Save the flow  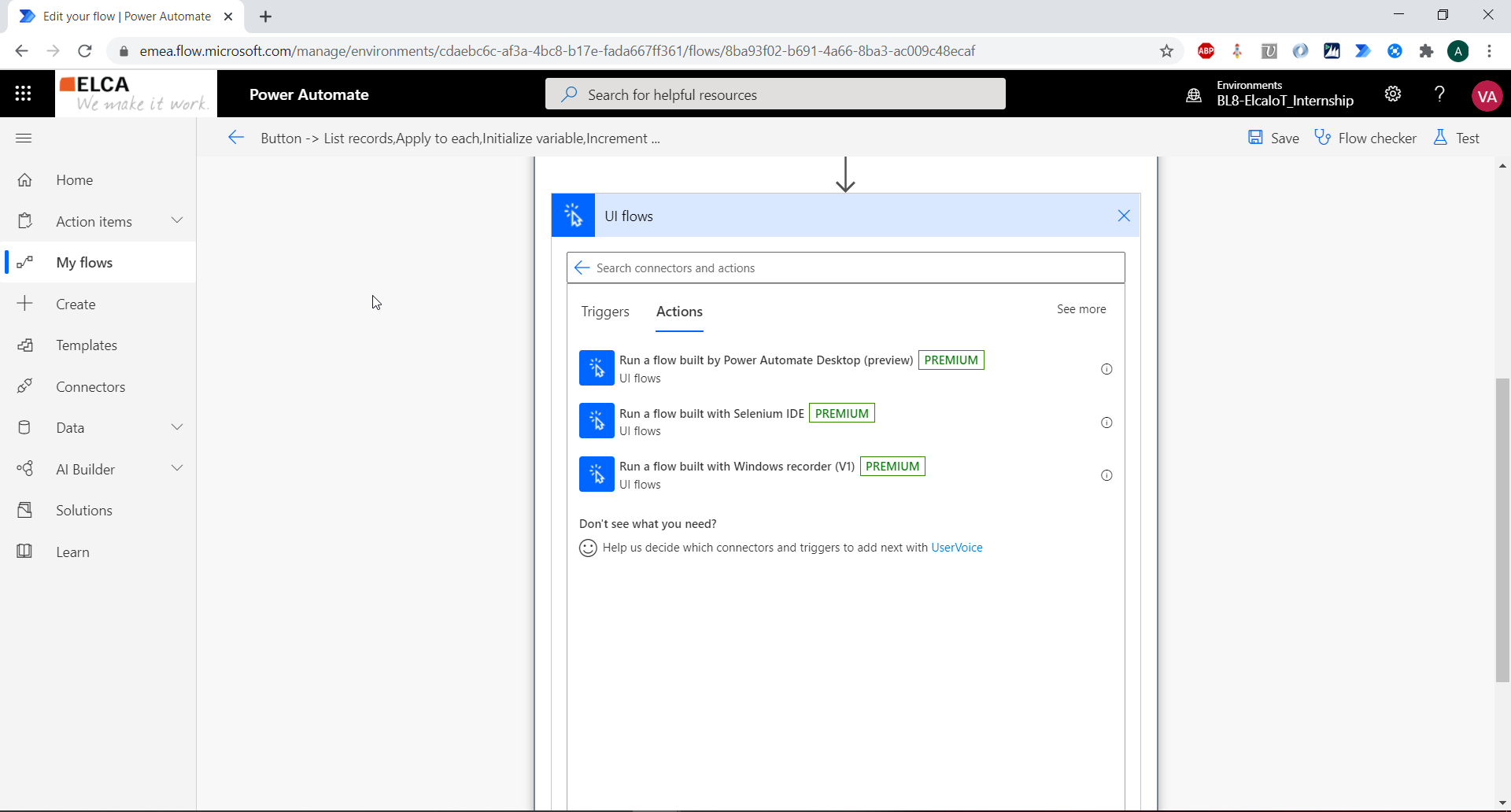tap(1273, 138)
